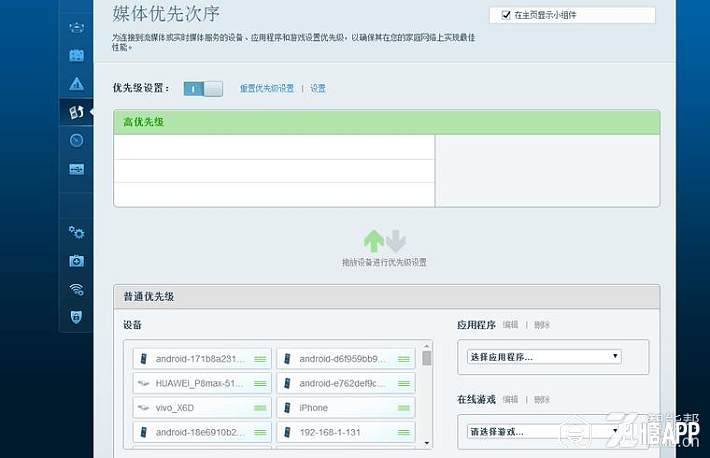Image resolution: width=710 pixels, height=458 pixels.
Task: Open the External Storage sidebar icon
Action: click(76, 169)
